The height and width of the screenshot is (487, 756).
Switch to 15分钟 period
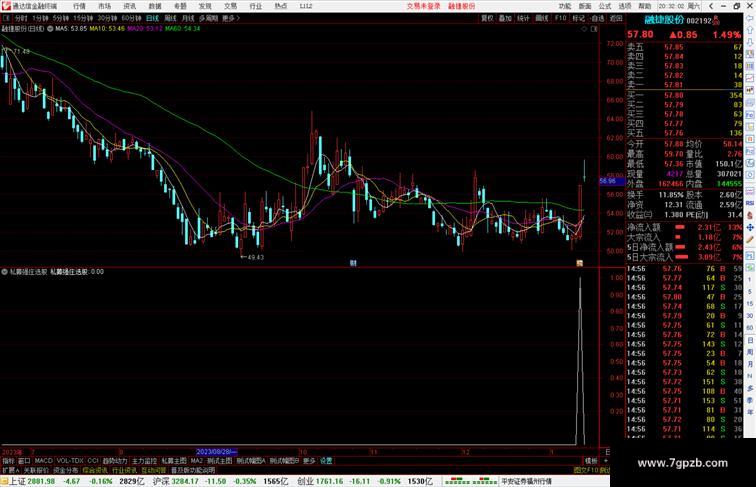83,18
